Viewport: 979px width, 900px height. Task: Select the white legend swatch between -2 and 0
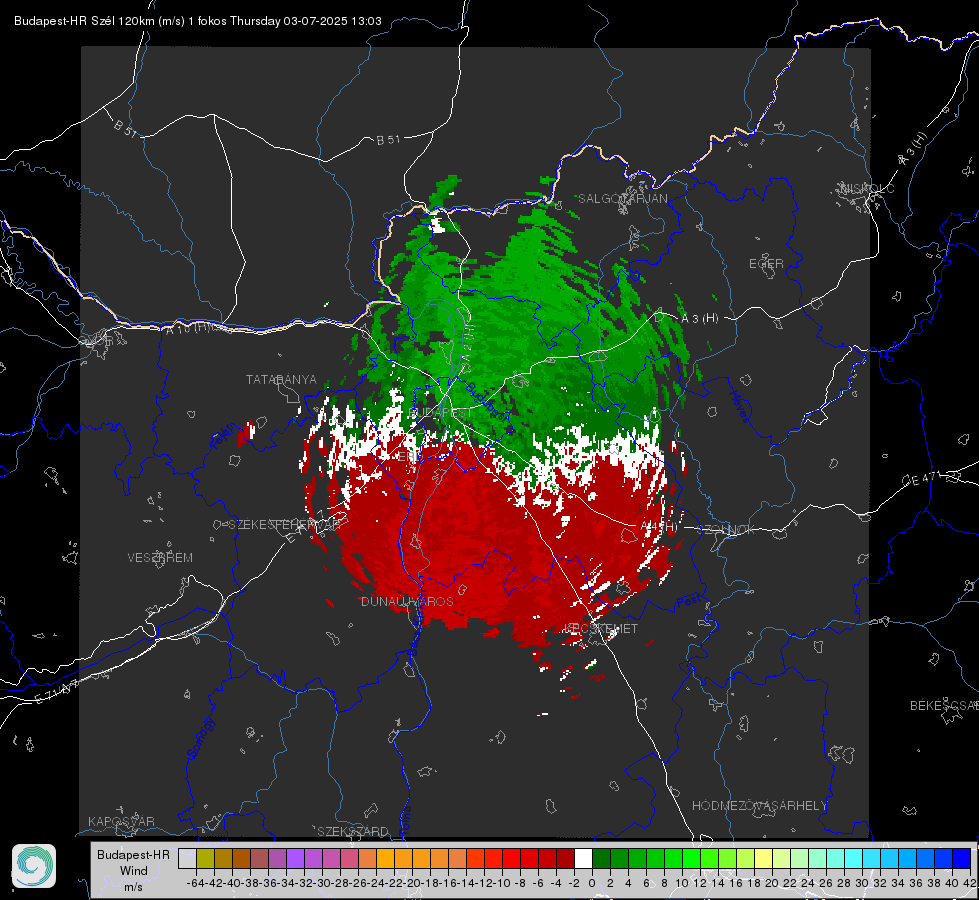tap(583, 858)
